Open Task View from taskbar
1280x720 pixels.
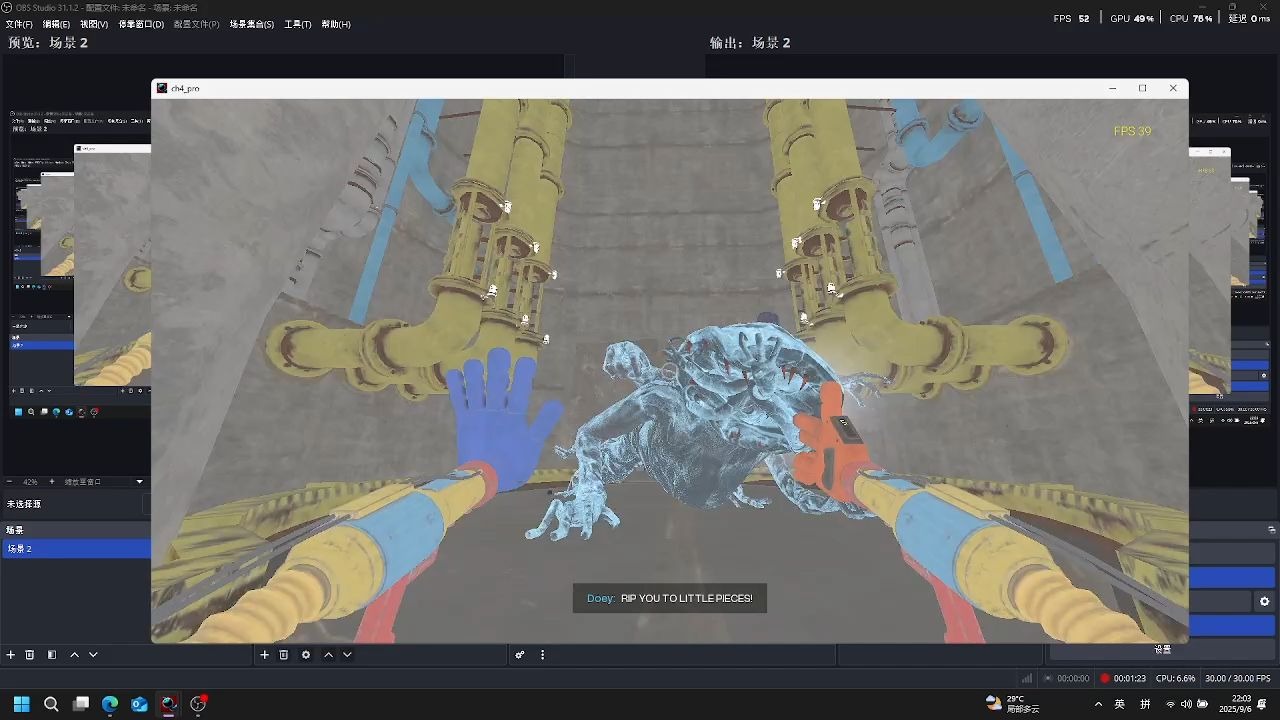[81, 704]
